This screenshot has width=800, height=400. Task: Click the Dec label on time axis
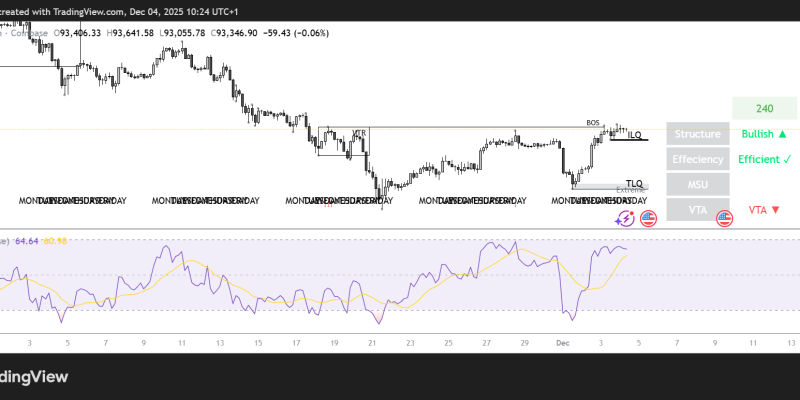coord(561,342)
